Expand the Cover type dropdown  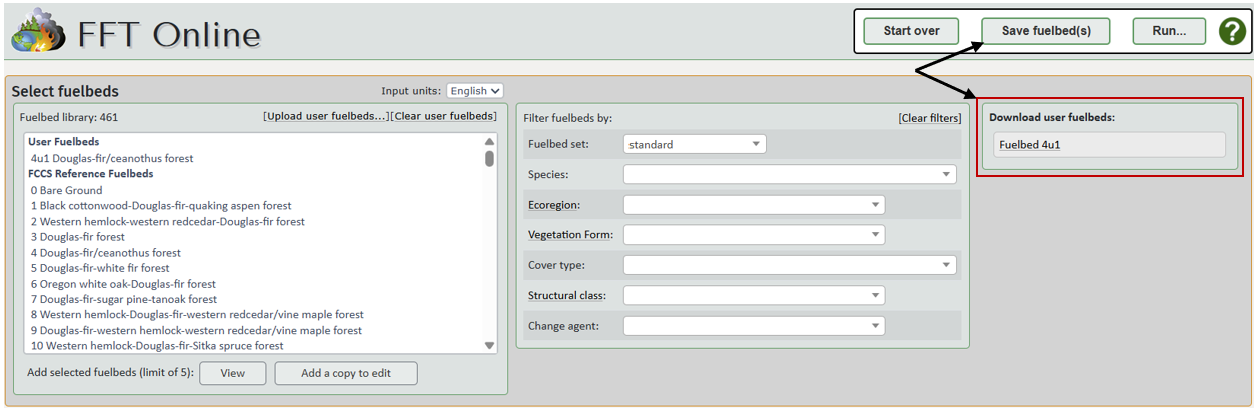789,265
